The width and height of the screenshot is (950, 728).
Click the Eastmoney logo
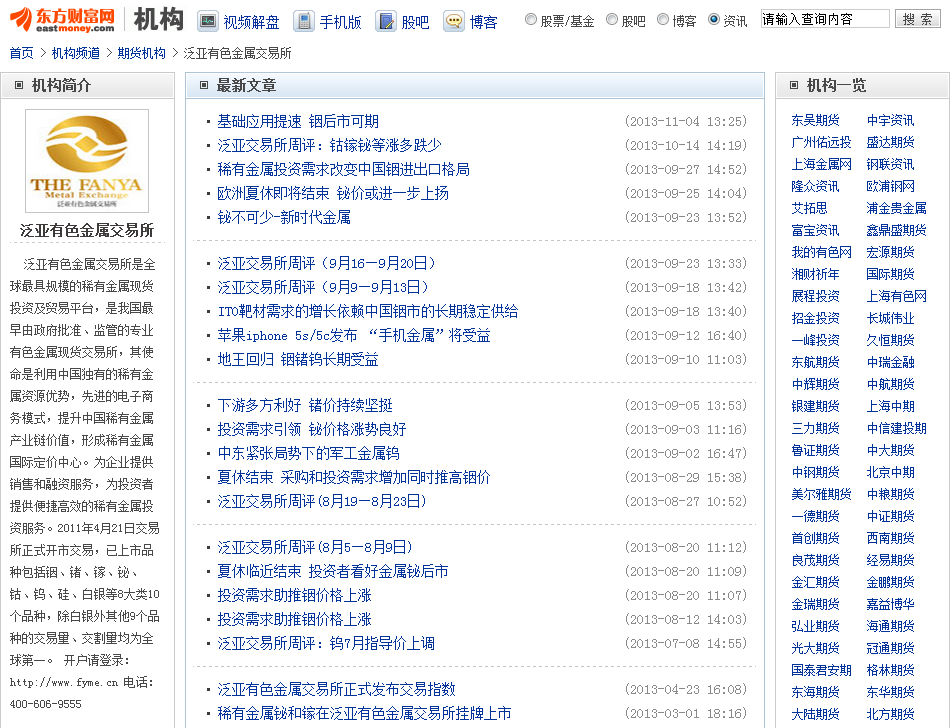pyautogui.click(x=62, y=20)
